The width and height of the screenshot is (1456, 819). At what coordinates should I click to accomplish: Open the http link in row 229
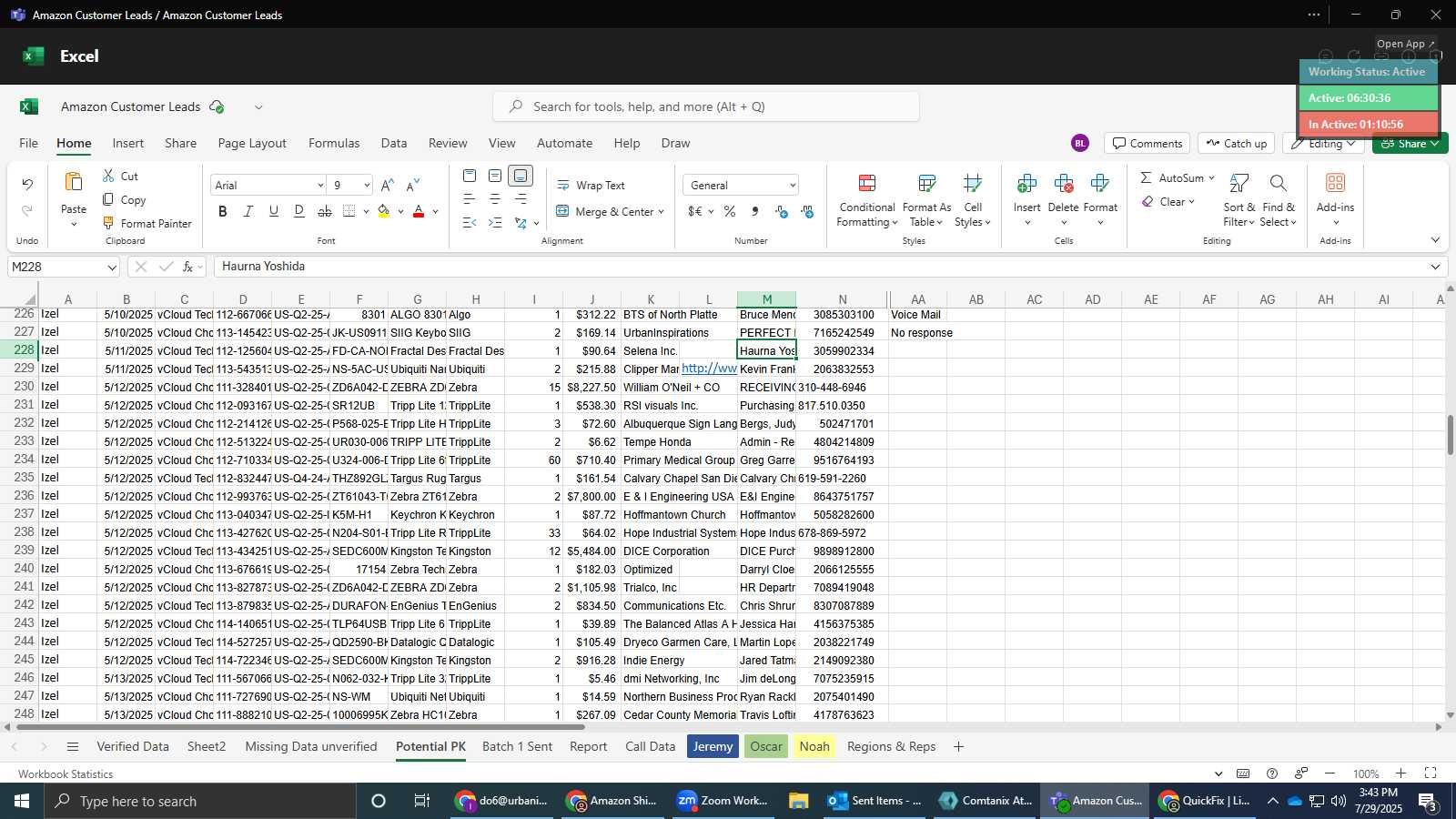(709, 369)
